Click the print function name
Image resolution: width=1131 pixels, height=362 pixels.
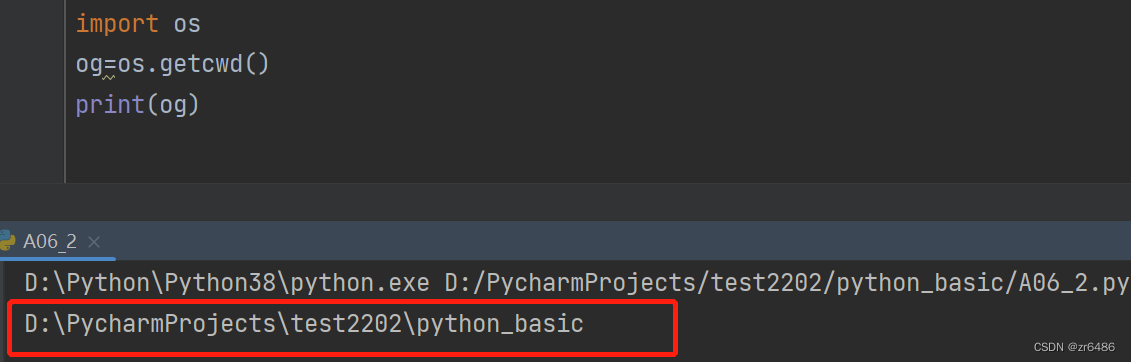click(110, 106)
